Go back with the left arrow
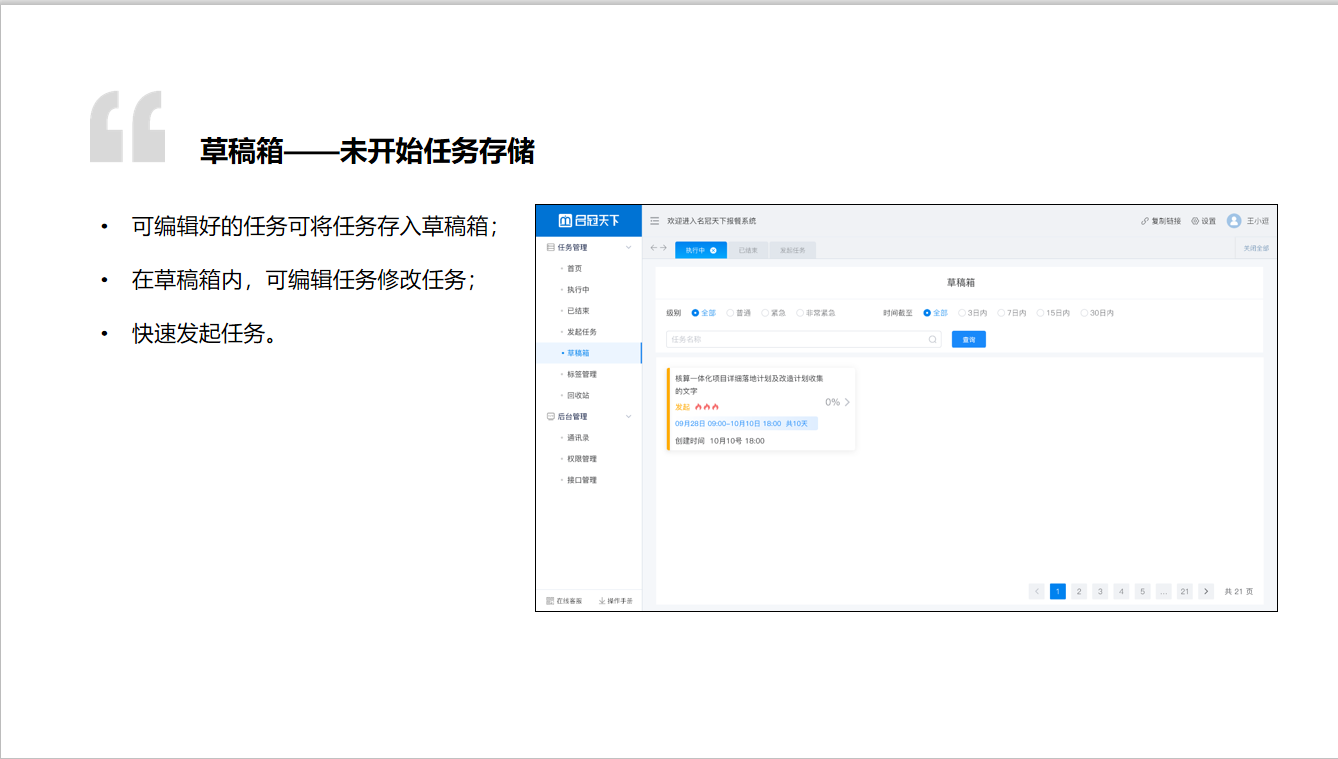Viewport: 1338px width, 759px height. click(654, 248)
